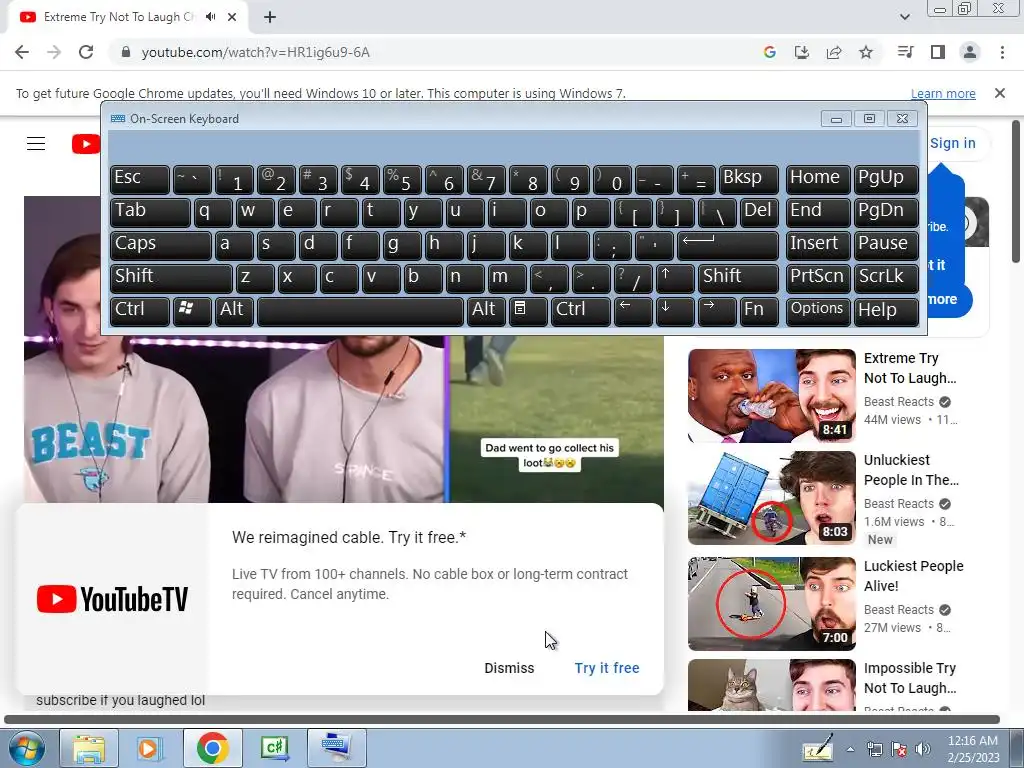Close the Chrome update info bar
This screenshot has width=1024, height=768.
1000,93
